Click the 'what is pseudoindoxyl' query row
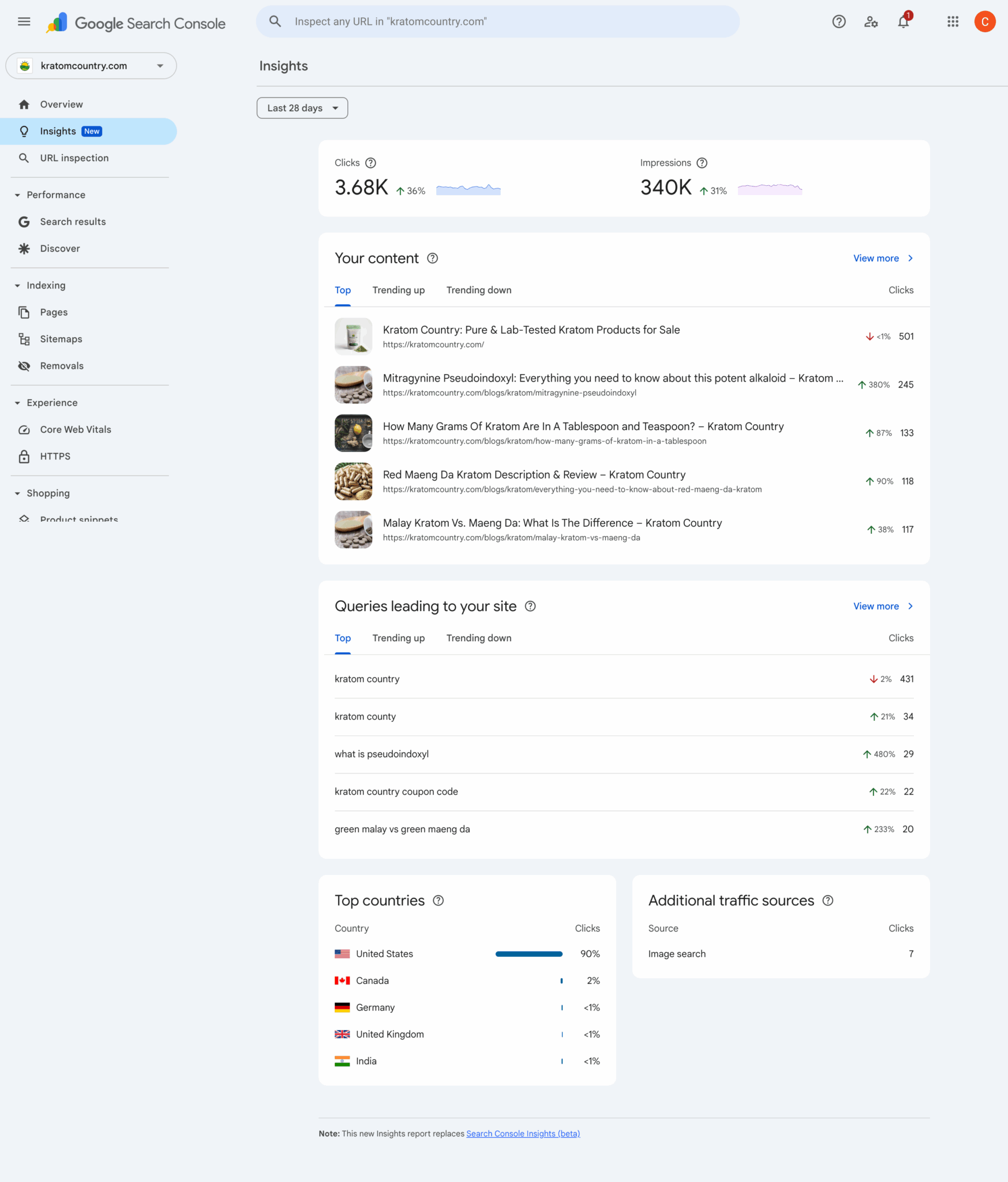Image resolution: width=1008 pixels, height=1182 pixels. pos(624,754)
